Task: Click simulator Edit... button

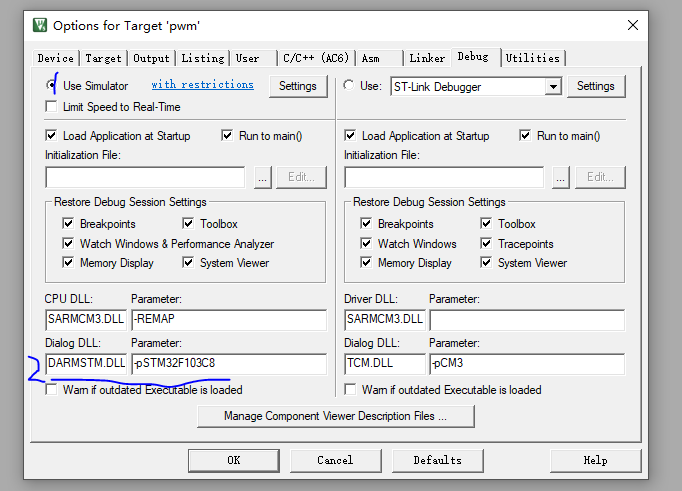Action: 301,177
